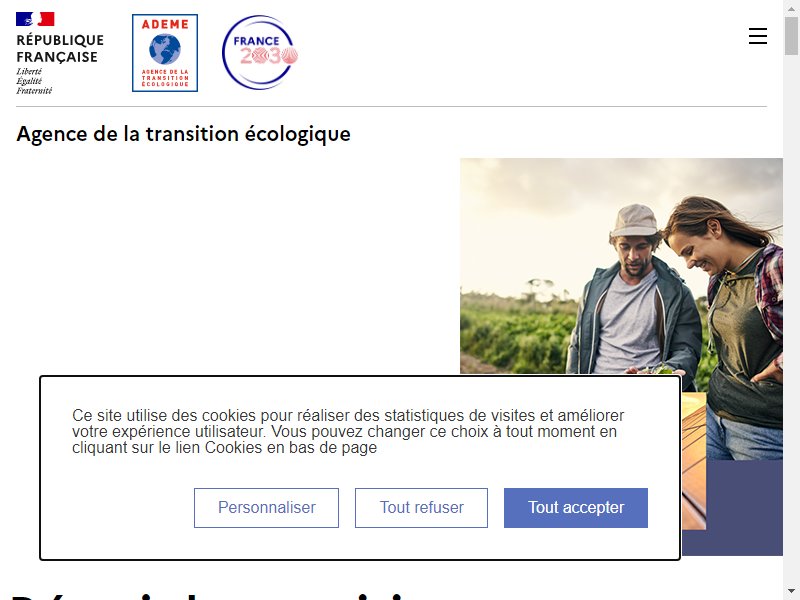Viewport: 800px width, 600px height.
Task: Click the Agence de la transition écologique title
Action: (183, 134)
